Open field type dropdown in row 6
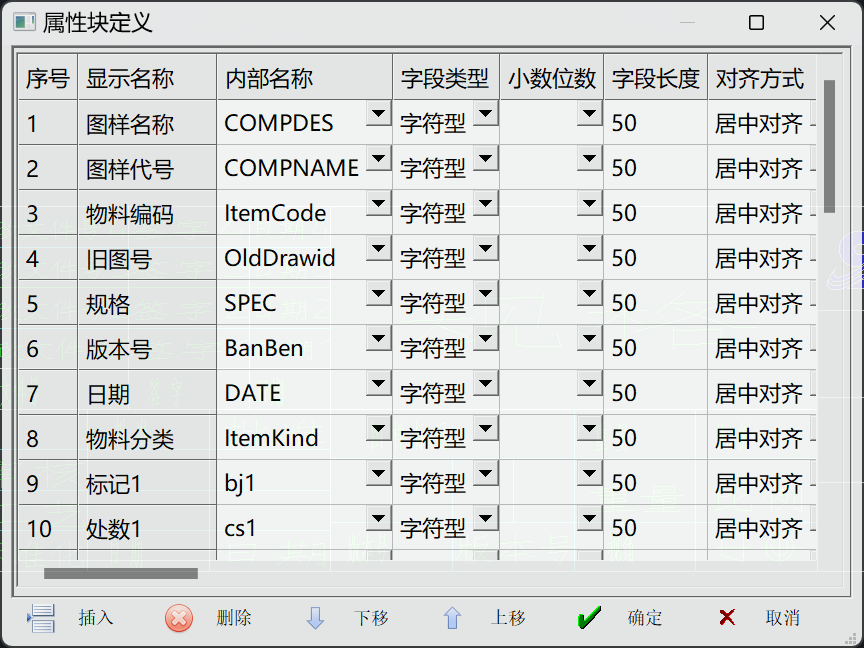Viewport: 864px width, 648px height. (x=485, y=339)
